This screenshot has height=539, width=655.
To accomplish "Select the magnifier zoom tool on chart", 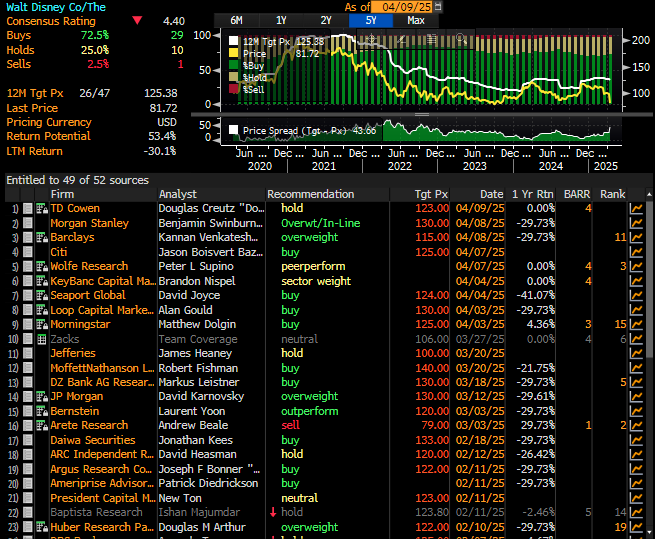I will click(x=461, y=39).
